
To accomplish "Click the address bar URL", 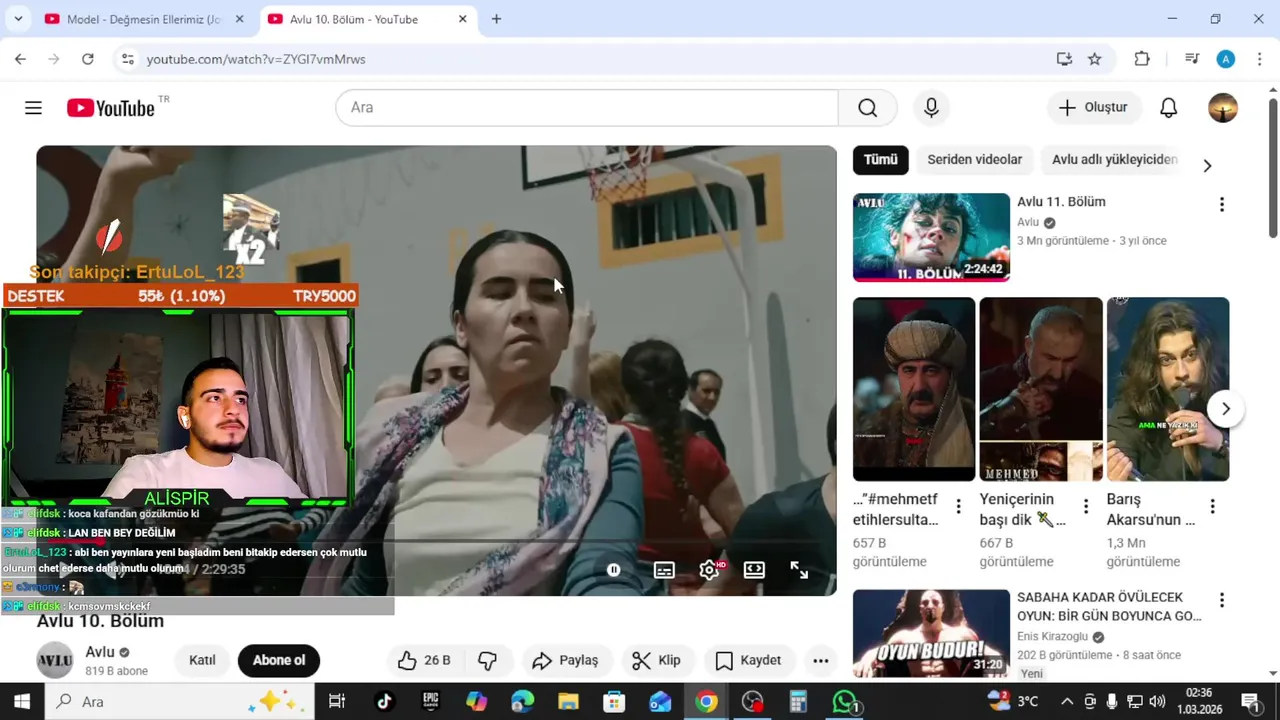I will 256,59.
